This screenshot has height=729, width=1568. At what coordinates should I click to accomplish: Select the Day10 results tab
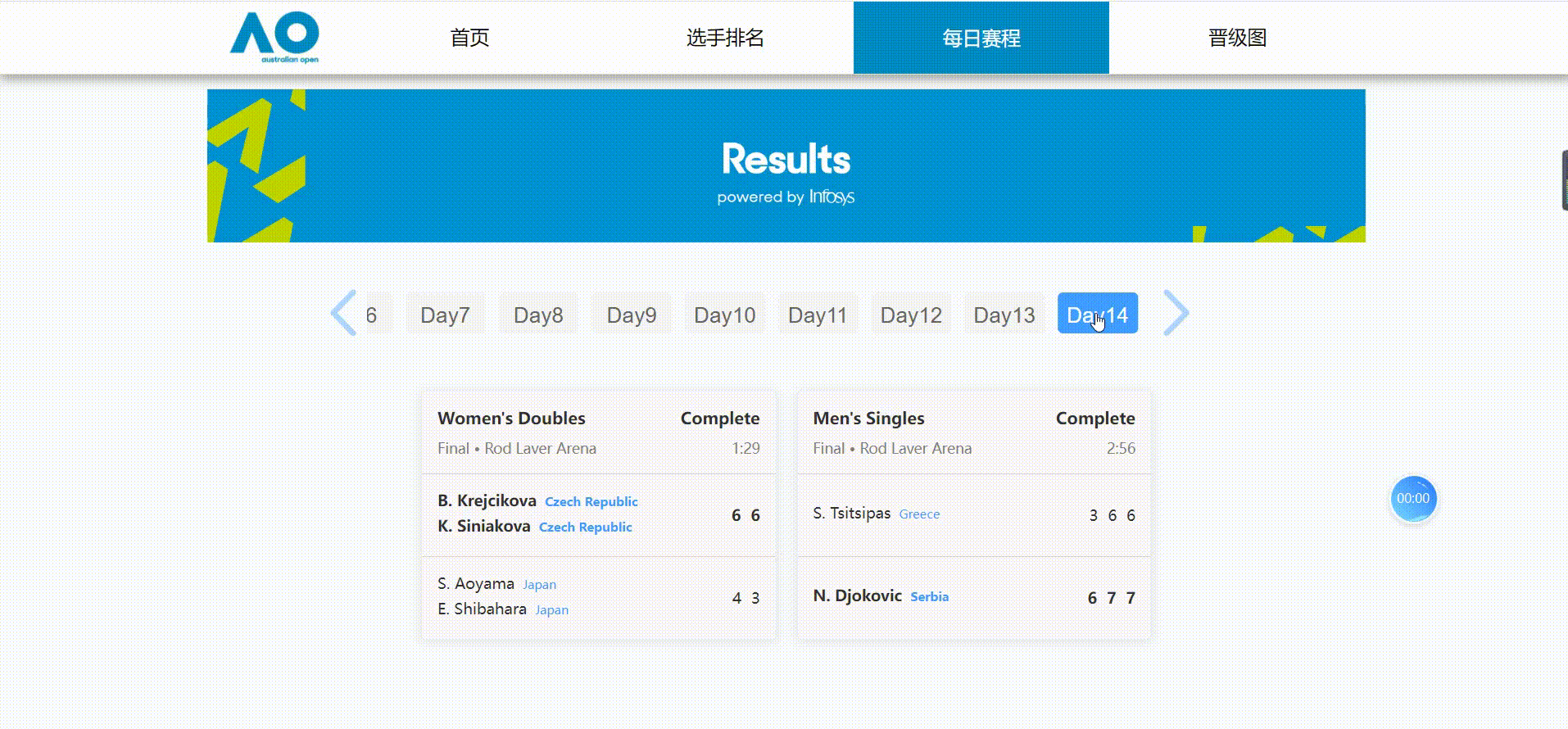(724, 315)
